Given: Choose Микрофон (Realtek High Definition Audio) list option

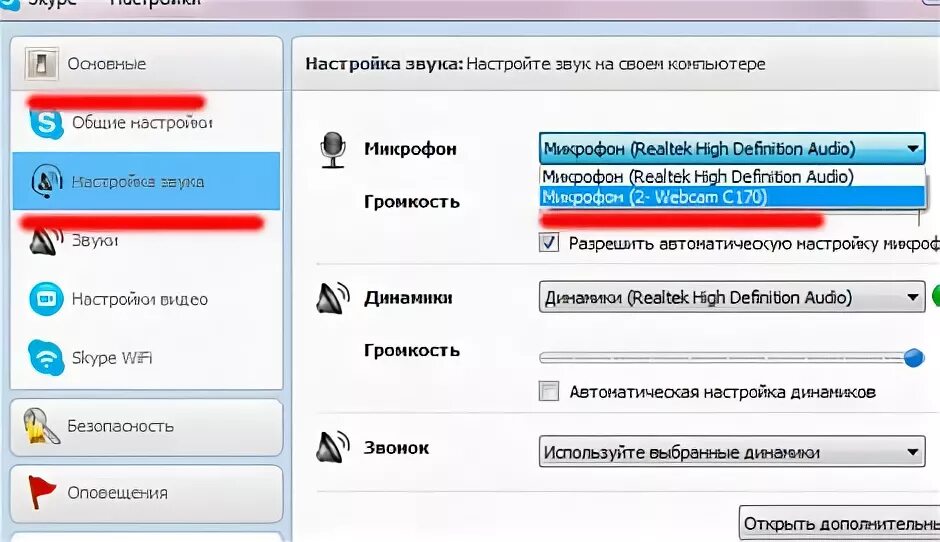Looking at the screenshot, I should tap(732, 176).
